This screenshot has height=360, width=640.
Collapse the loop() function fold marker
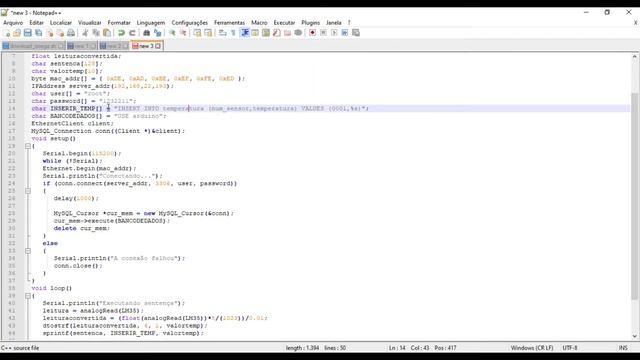tap(28, 296)
